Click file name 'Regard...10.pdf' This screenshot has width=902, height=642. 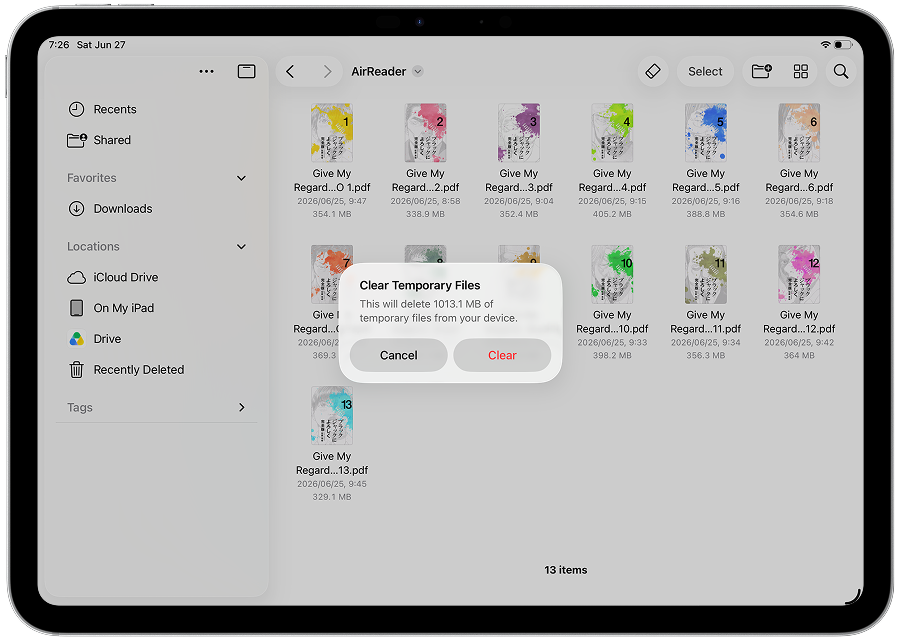click(x=612, y=329)
